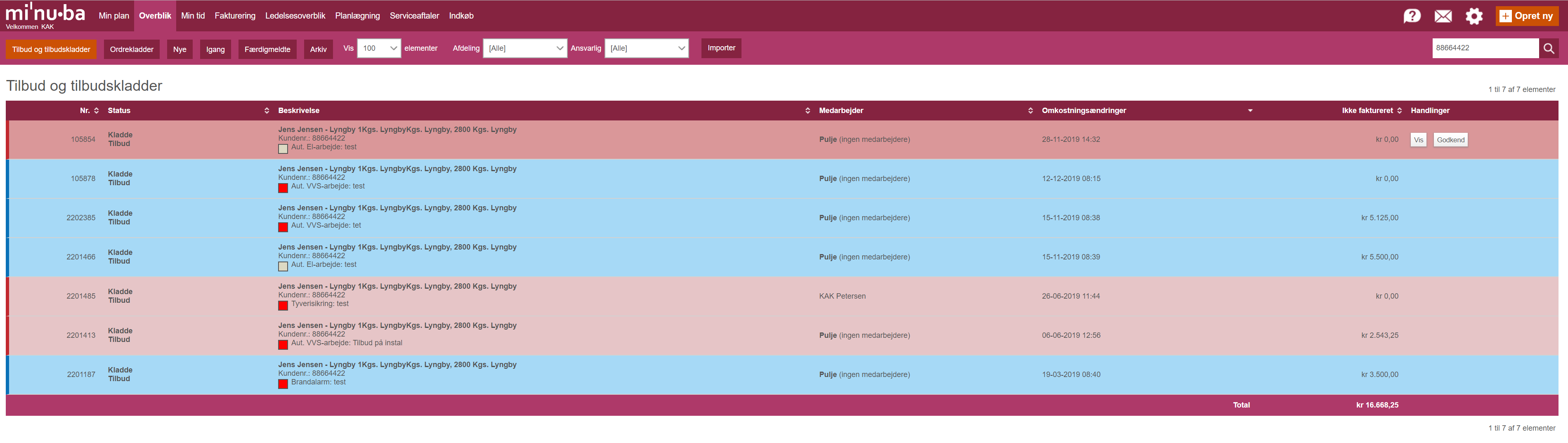Click Godkend button for order 105854
1568x443 pixels.
1450,140
